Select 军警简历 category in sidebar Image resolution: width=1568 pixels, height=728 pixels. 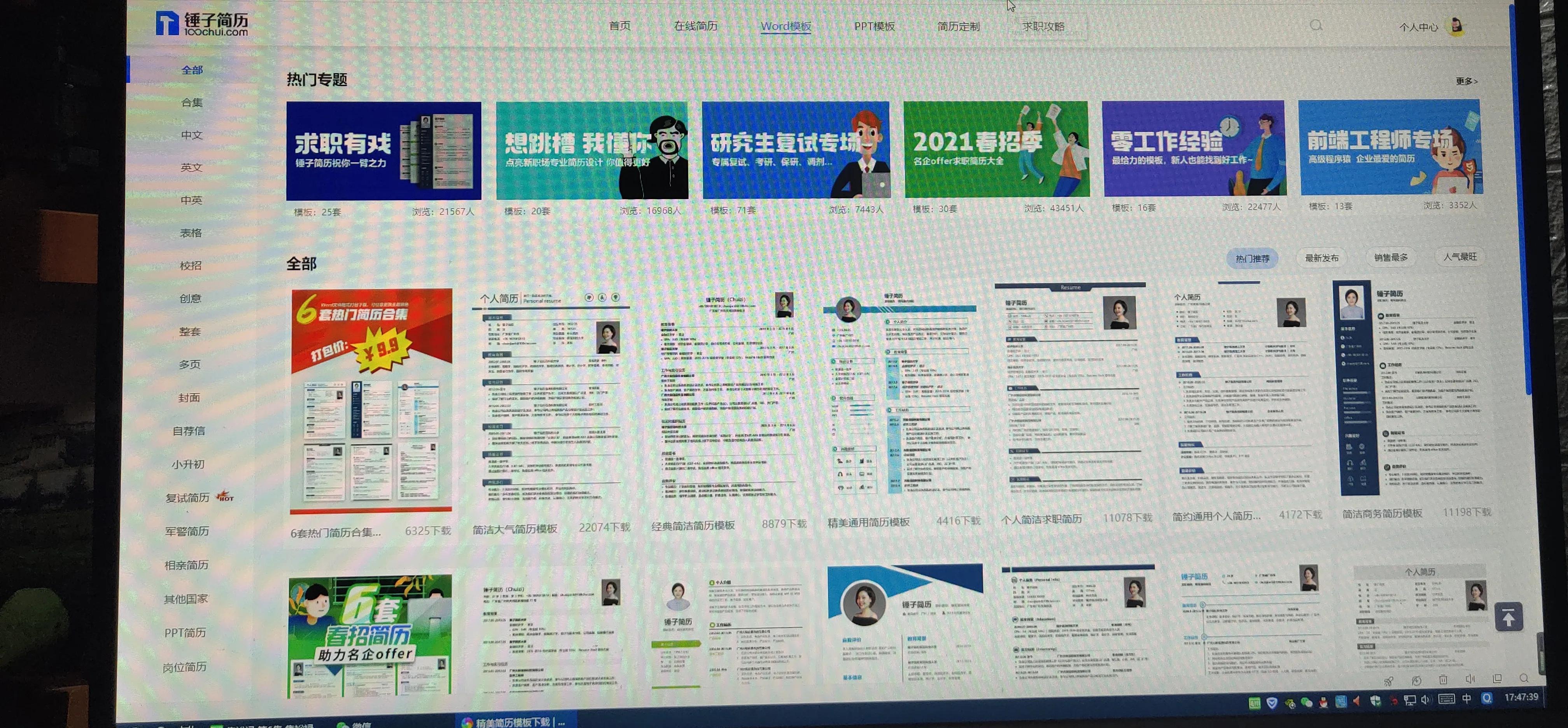187,531
